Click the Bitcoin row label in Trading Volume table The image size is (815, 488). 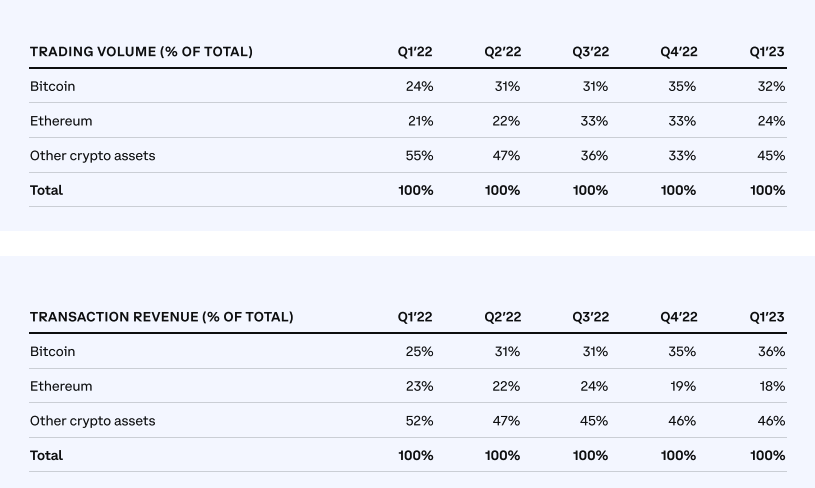(52, 87)
